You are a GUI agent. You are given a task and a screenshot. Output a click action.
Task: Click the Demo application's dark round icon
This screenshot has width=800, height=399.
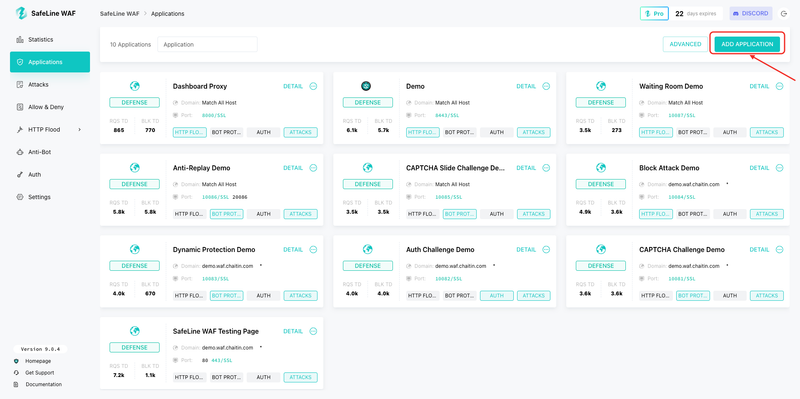(366, 86)
